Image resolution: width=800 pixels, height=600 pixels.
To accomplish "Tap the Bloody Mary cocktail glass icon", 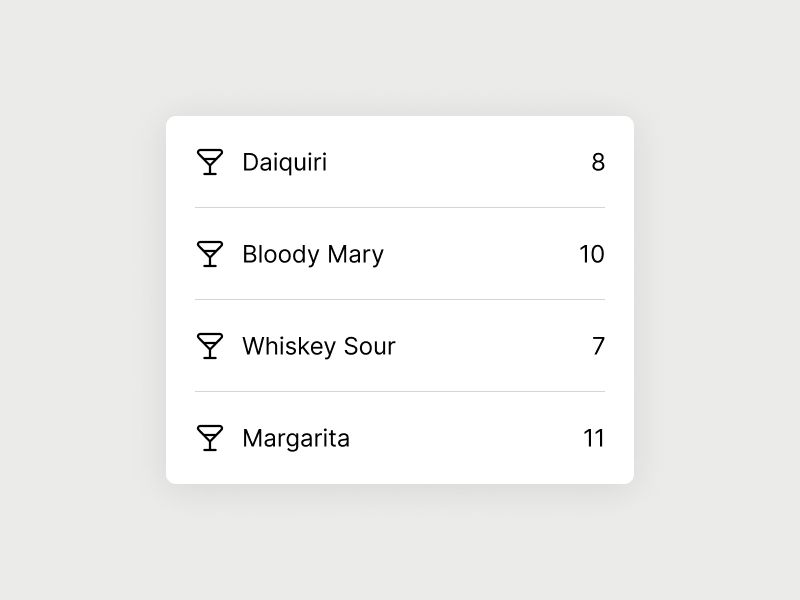I will point(209,254).
